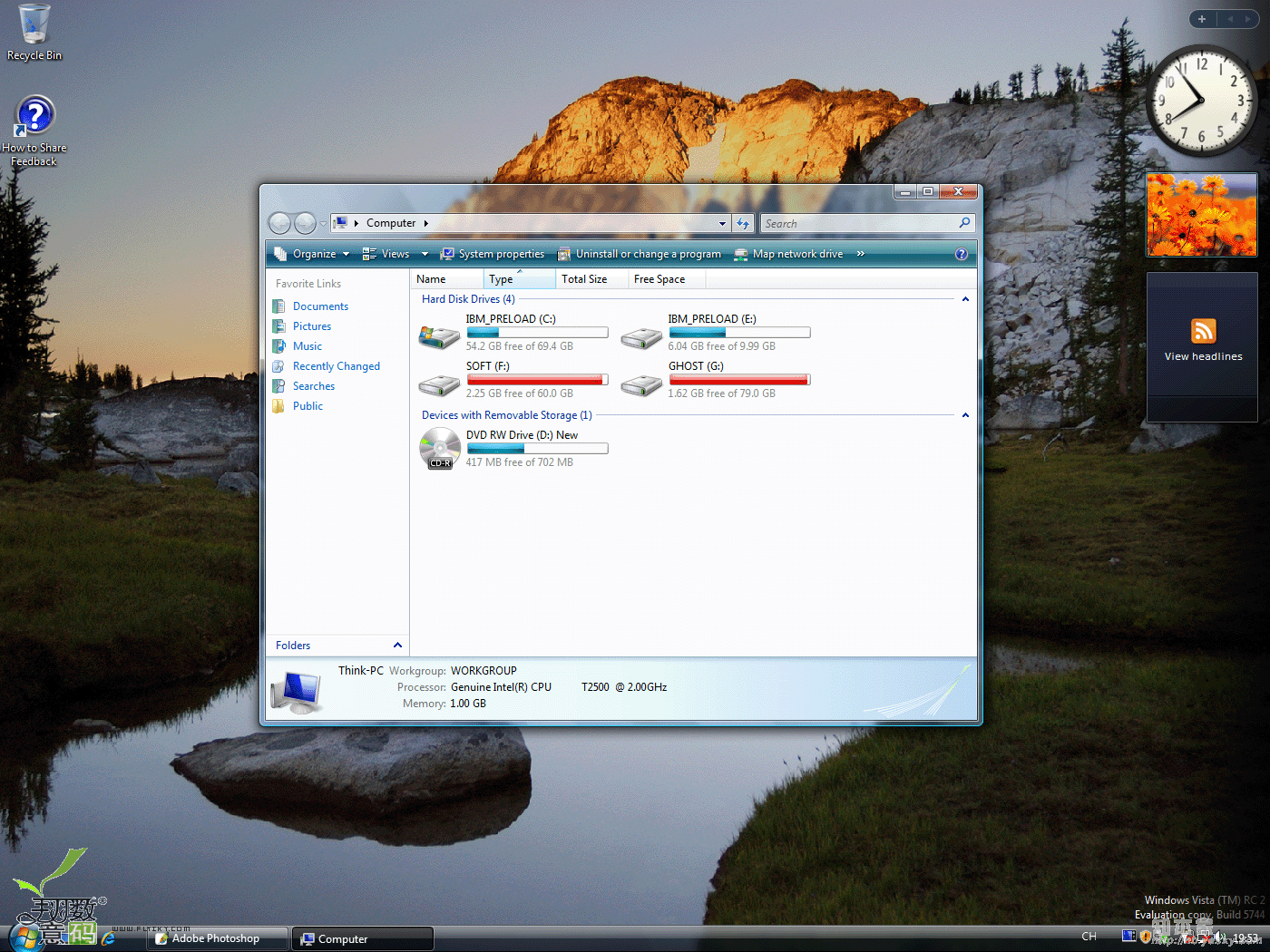Open address bar history dropdown

coord(722,223)
